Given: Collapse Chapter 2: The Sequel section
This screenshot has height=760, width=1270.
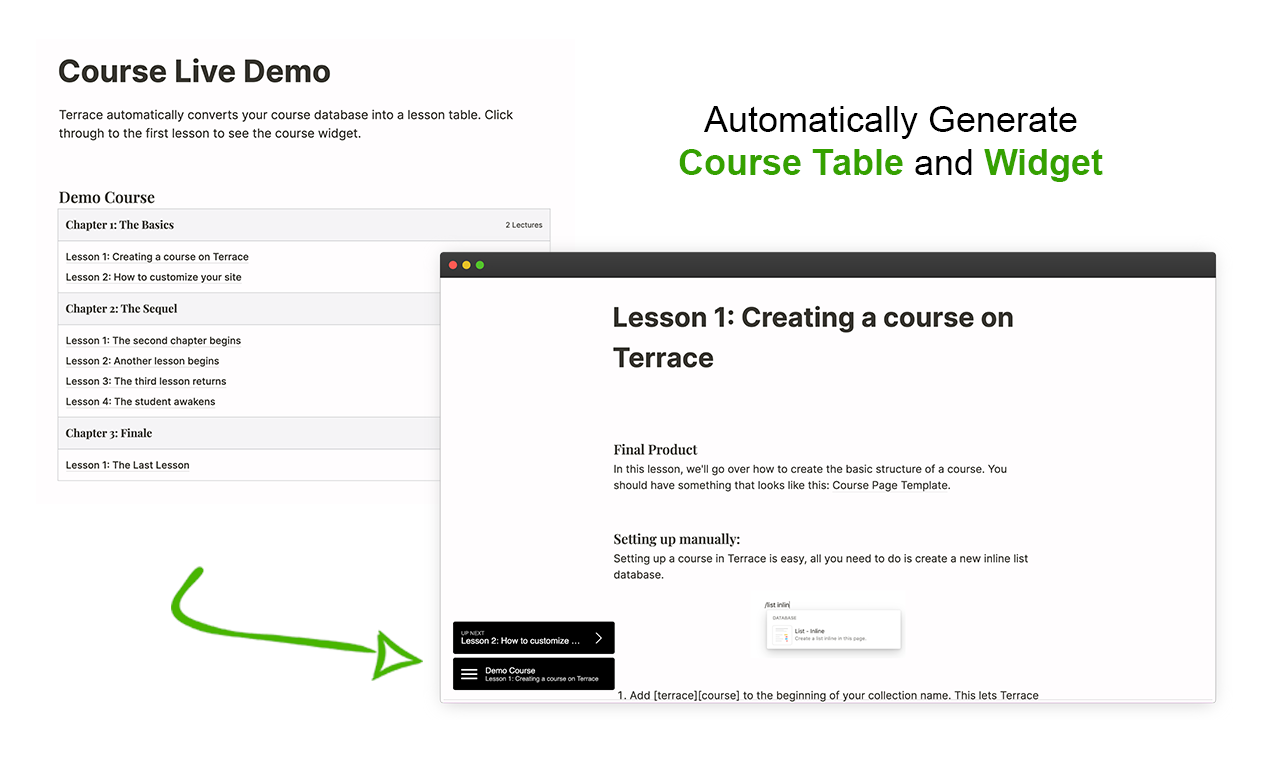Looking at the screenshot, I should [x=249, y=309].
